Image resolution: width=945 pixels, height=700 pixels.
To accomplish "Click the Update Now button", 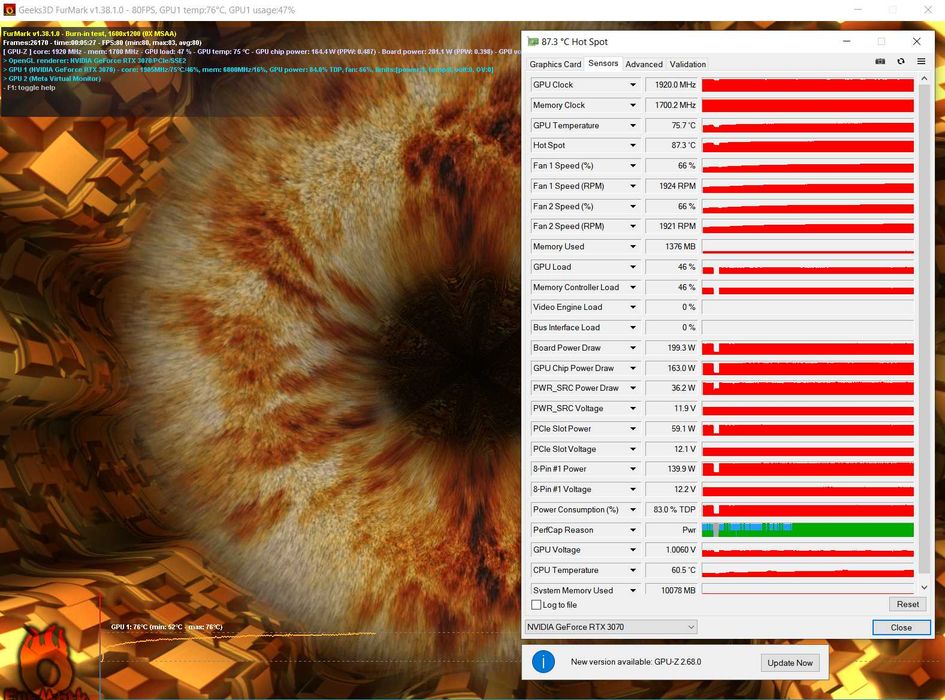I will pyautogui.click(x=790, y=663).
